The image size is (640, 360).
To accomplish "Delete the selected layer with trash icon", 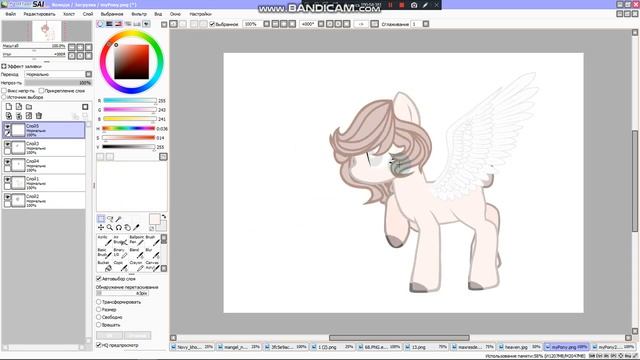I will pyautogui.click(x=39, y=116).
